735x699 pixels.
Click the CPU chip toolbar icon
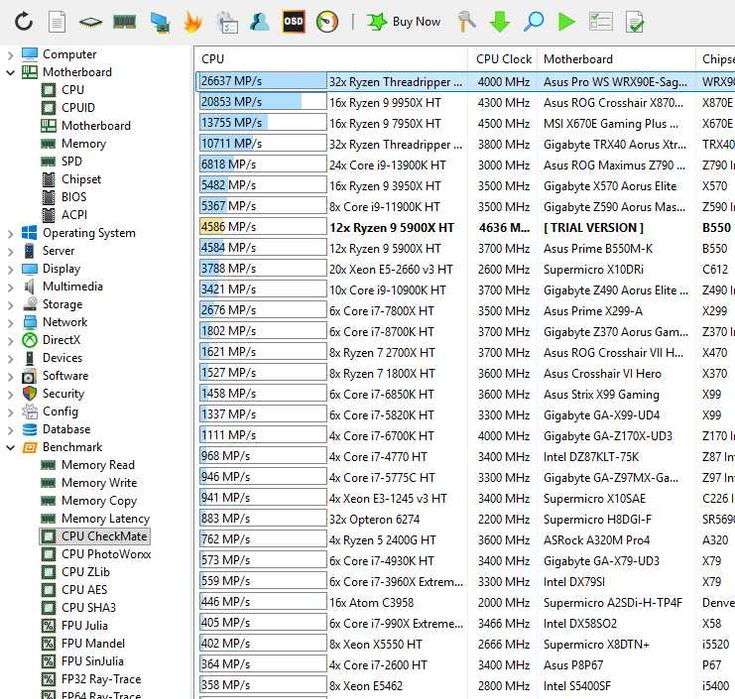(x=90, y=22)
